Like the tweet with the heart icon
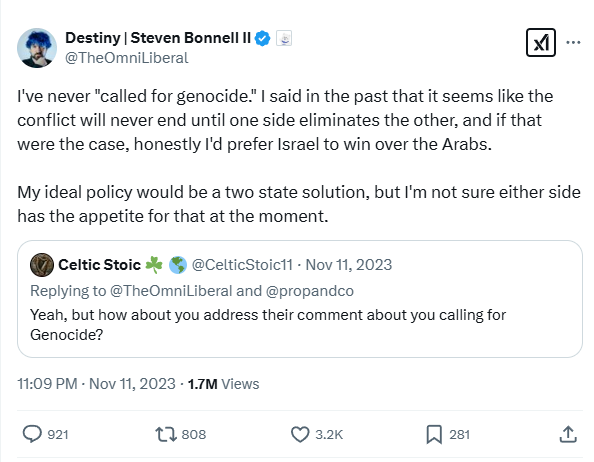This screenshot has height=462, width=594. (300, 434)
